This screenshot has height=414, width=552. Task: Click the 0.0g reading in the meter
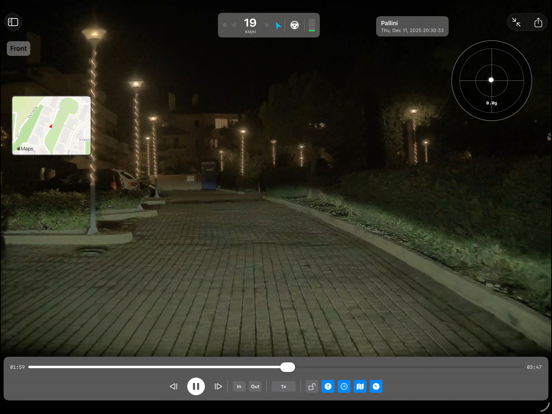(491, 103)
